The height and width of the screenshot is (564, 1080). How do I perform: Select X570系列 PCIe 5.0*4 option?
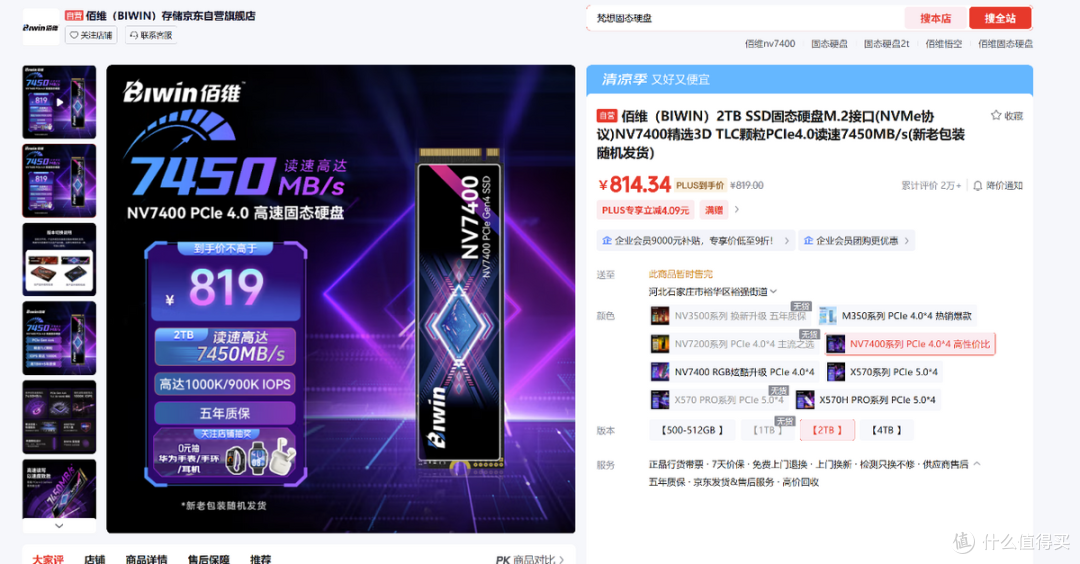click(x=884, y=372)
